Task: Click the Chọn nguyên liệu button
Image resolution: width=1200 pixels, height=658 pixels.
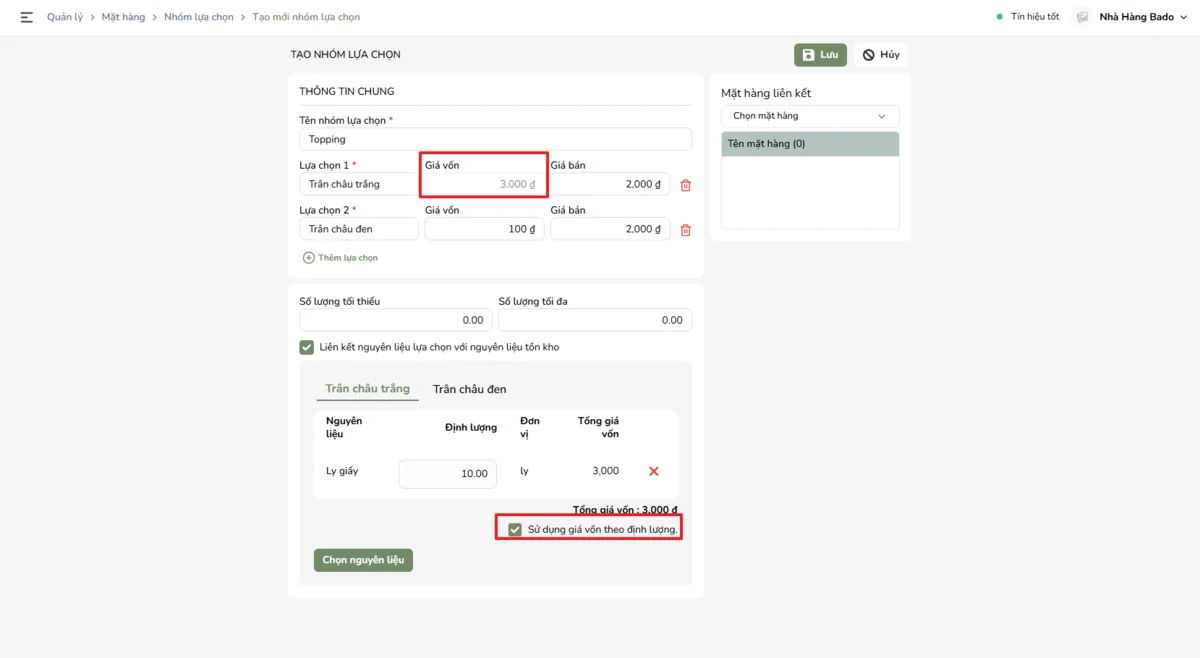Action: point(363,560)
